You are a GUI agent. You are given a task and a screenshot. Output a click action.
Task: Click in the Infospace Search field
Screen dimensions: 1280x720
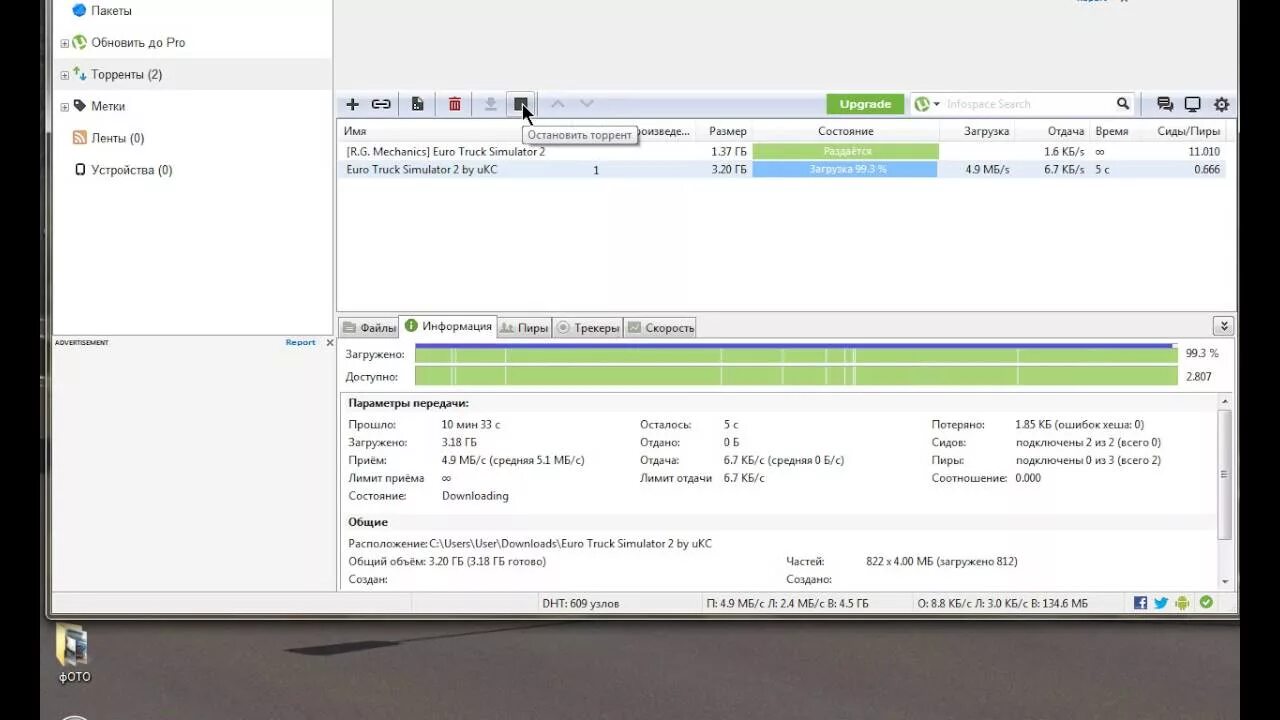tap(1028, 104)
